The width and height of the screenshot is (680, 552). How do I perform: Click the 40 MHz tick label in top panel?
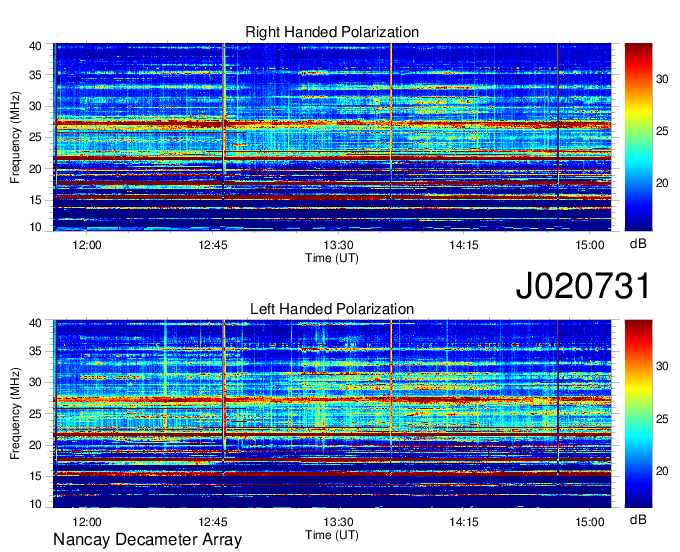(x=36, y=46)
